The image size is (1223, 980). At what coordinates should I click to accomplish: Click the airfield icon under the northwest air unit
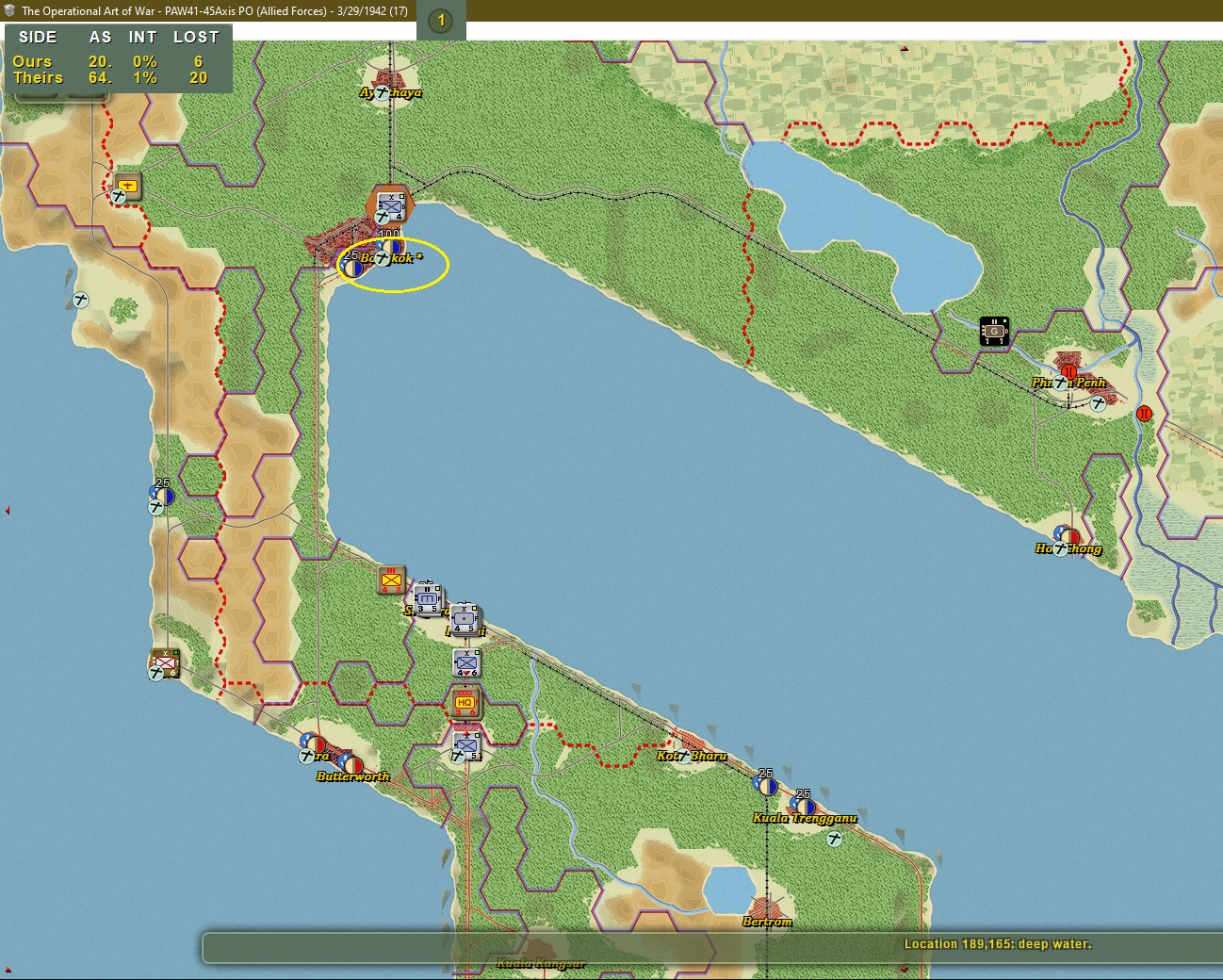pos(119,196)
